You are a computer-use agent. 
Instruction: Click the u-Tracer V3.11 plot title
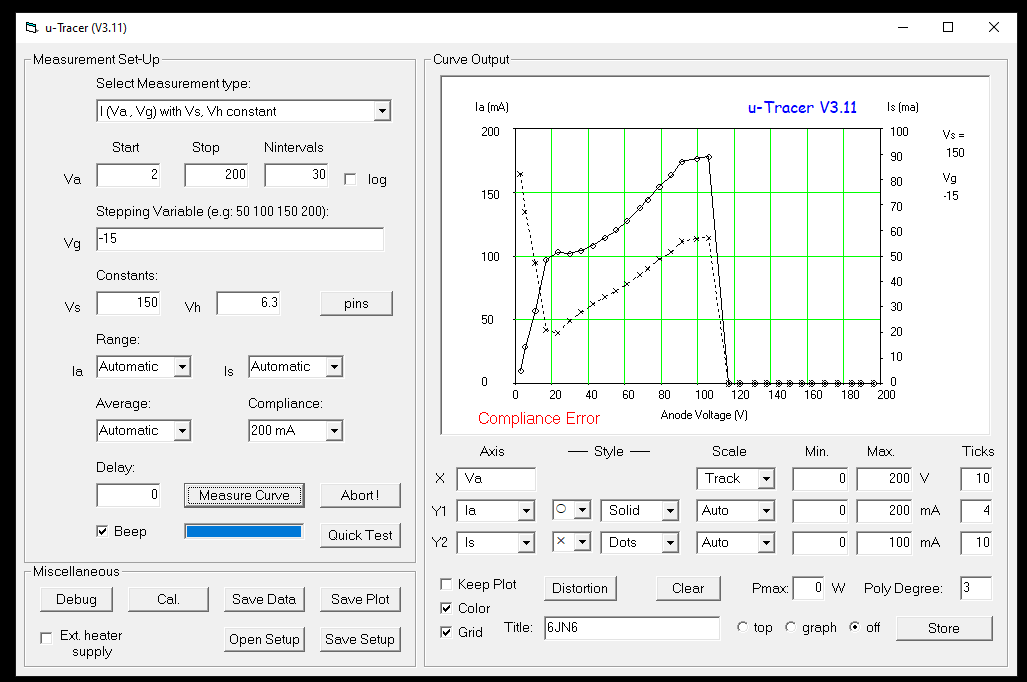click(802, 107)
